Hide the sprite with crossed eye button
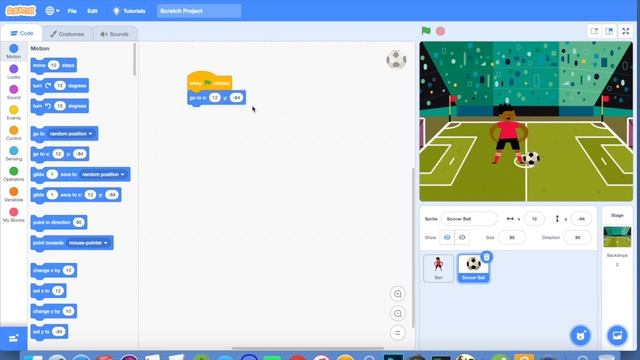The image size is (640, 360). pyautogui.click(x=462, y=238)
